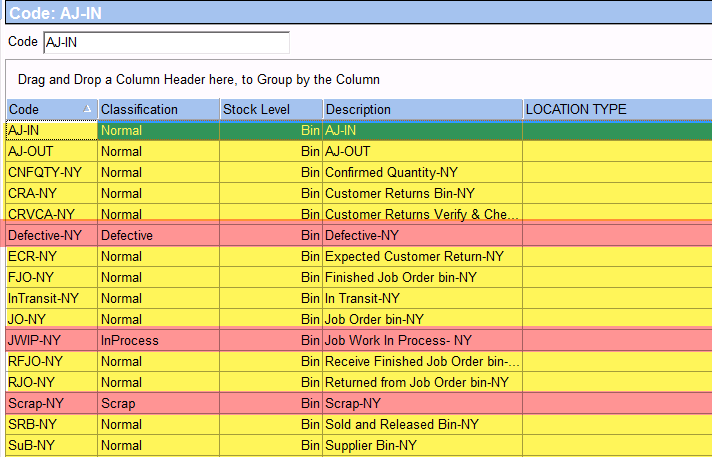712x457 pixels.
Task: Select the CRA-NY row
Action: (x=51, y=193)
